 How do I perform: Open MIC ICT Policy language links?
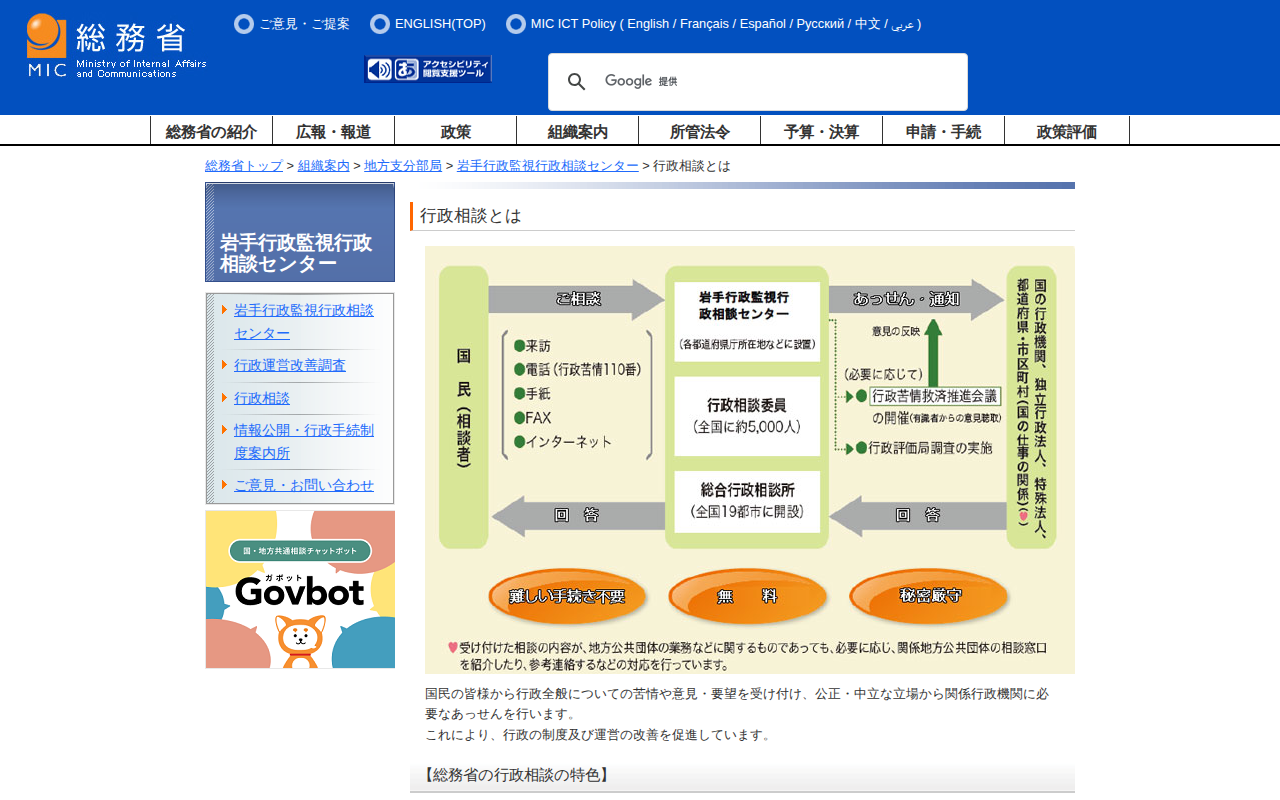coord(726,24)
